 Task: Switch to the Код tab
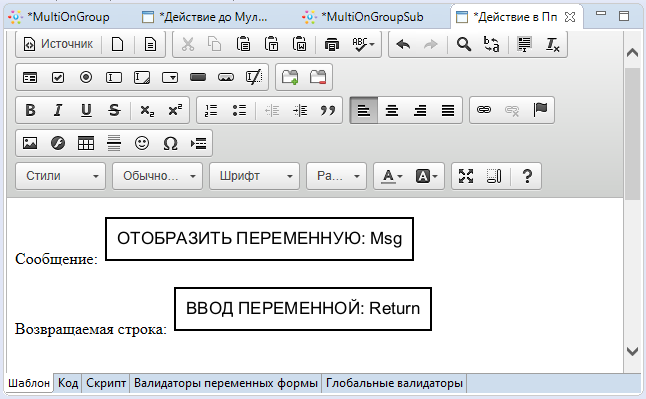[68, 383]
